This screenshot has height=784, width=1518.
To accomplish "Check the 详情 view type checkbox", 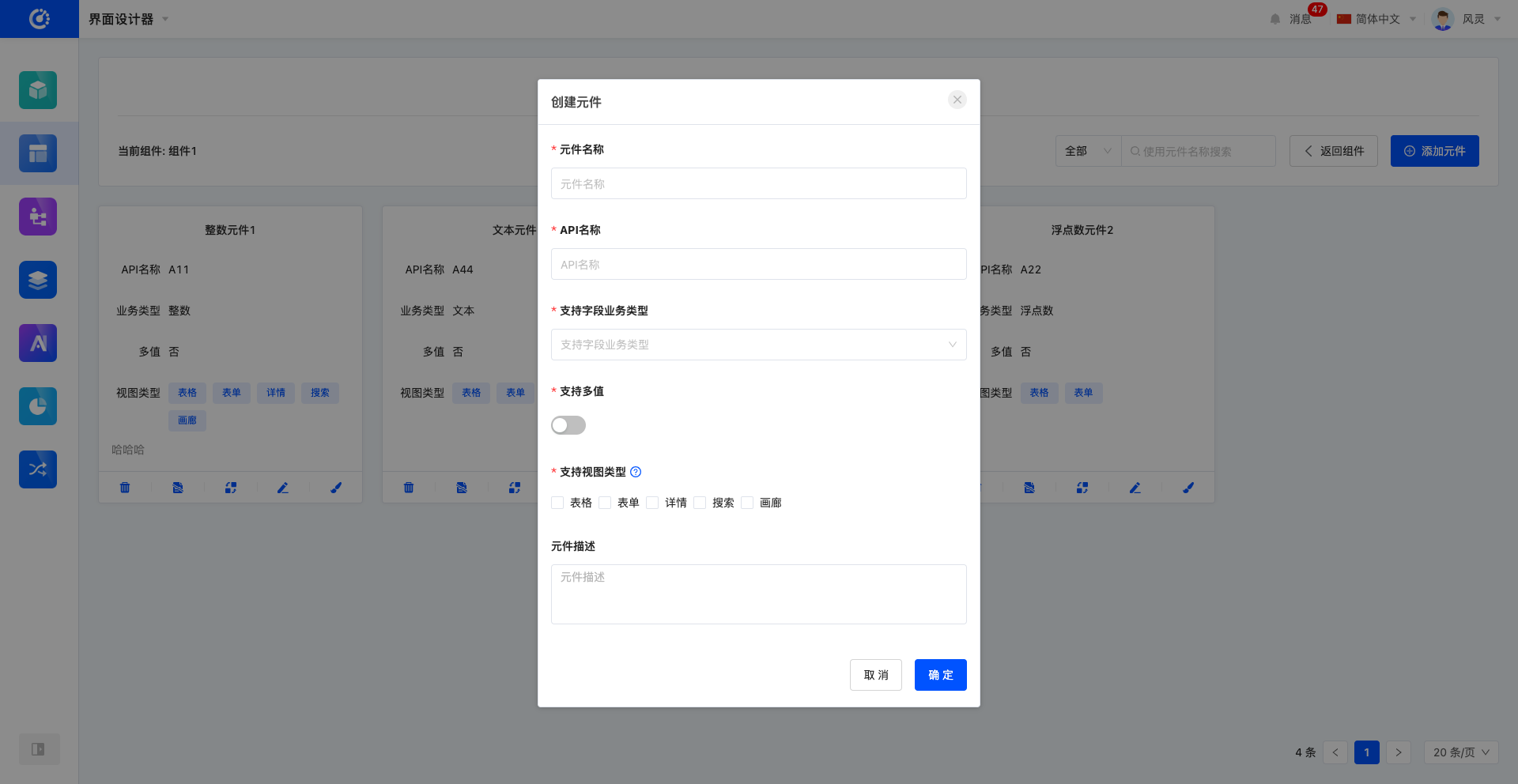I will 653,503.
